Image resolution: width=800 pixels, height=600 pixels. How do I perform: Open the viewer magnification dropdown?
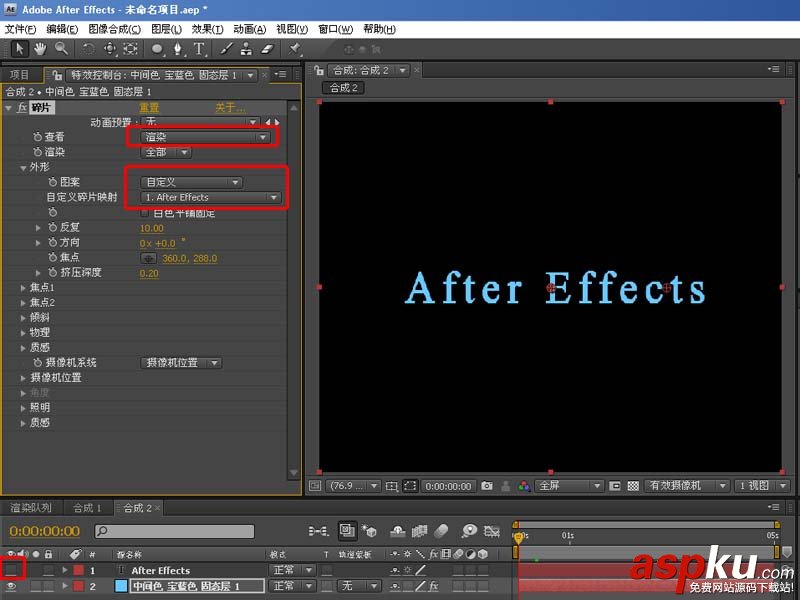click(354, 486)
